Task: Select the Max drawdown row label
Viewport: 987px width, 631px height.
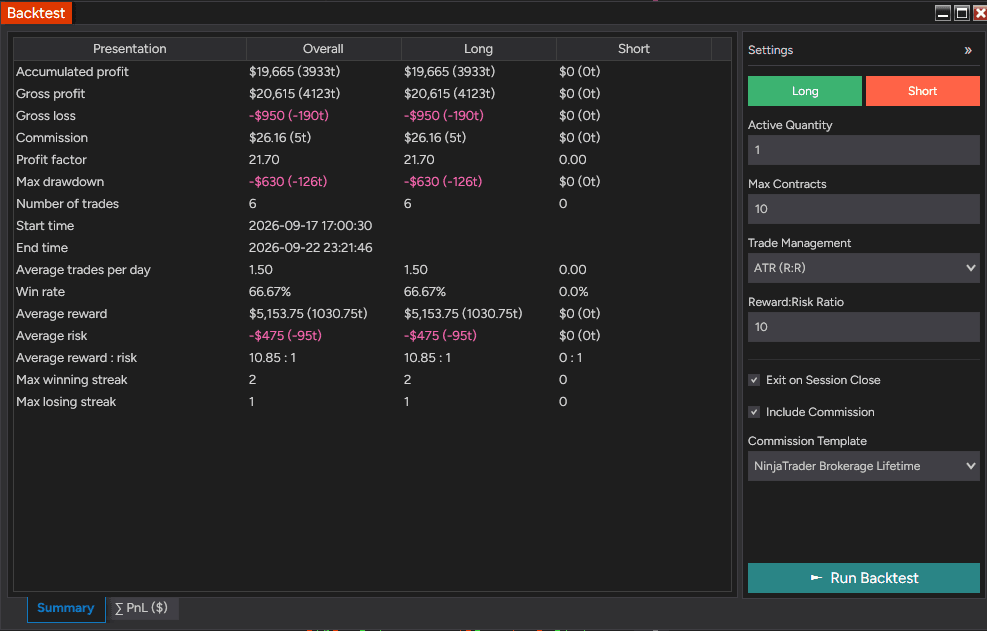Action: [x=60, y=182]
